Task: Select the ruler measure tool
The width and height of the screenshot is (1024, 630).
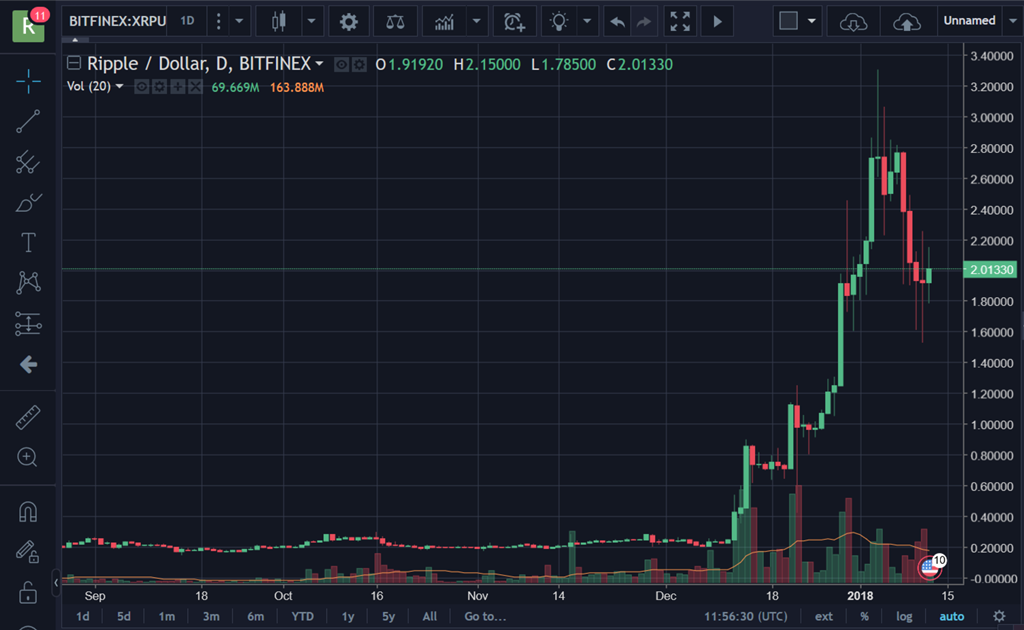Action: [28, 418]
